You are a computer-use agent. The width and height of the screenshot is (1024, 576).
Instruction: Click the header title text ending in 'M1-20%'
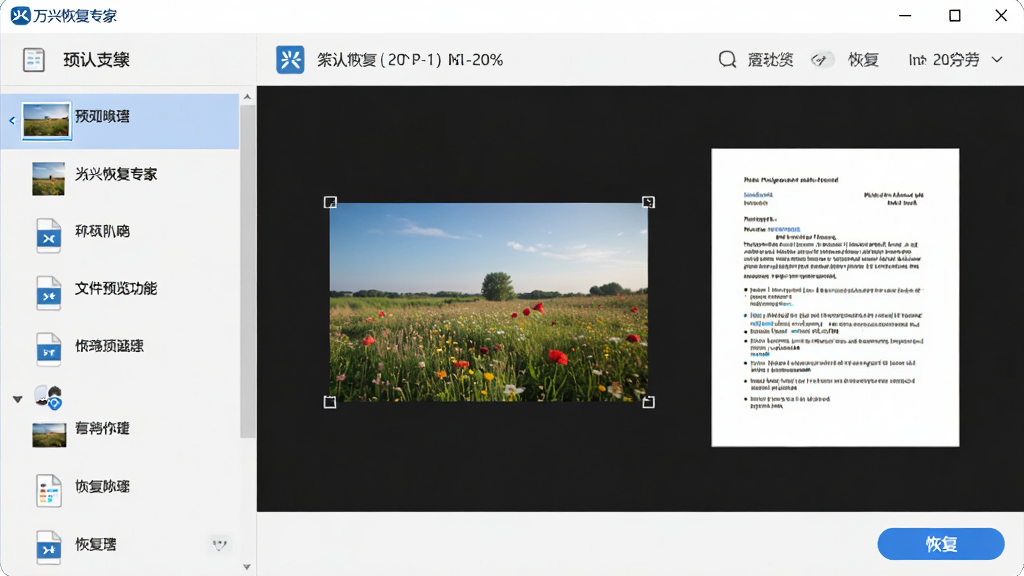(x=410, y=60)
